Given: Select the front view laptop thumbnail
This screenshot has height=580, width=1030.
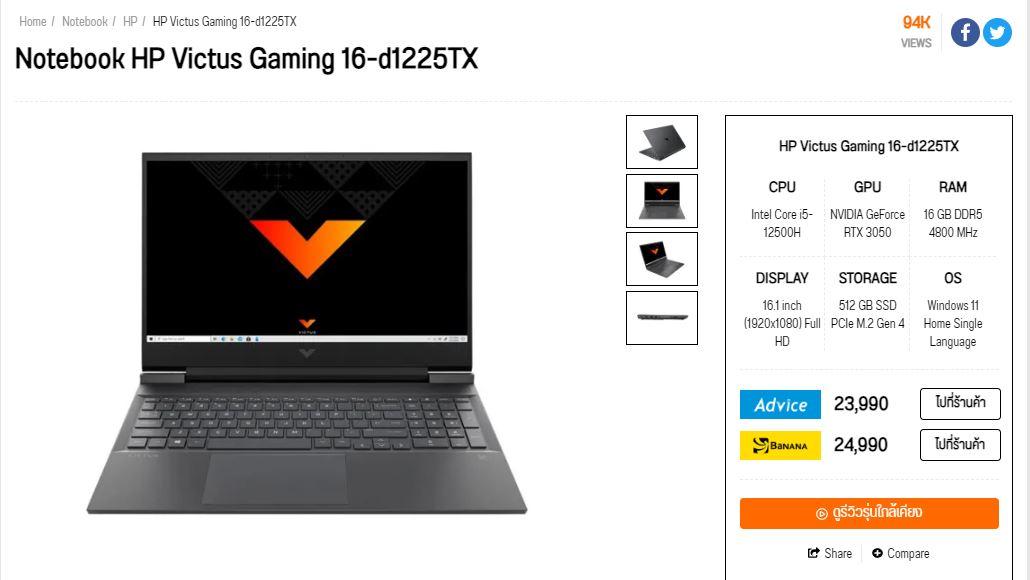Looking at the screenshot, I should [x=662, y=201].
